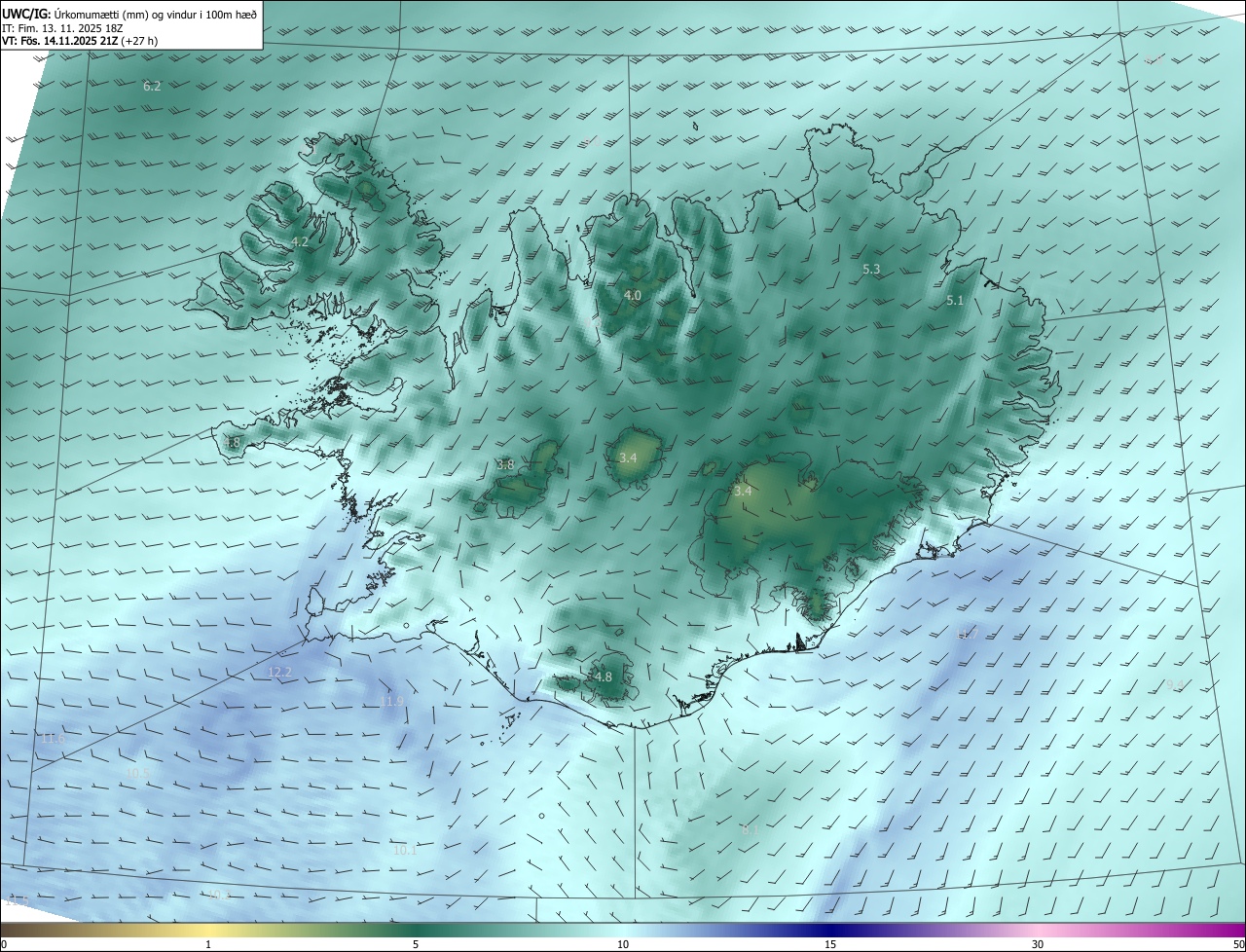Click the 50 tick on the color scale
The height and width of the screenshot is (952, 1246).
(x=1238, y=944)
